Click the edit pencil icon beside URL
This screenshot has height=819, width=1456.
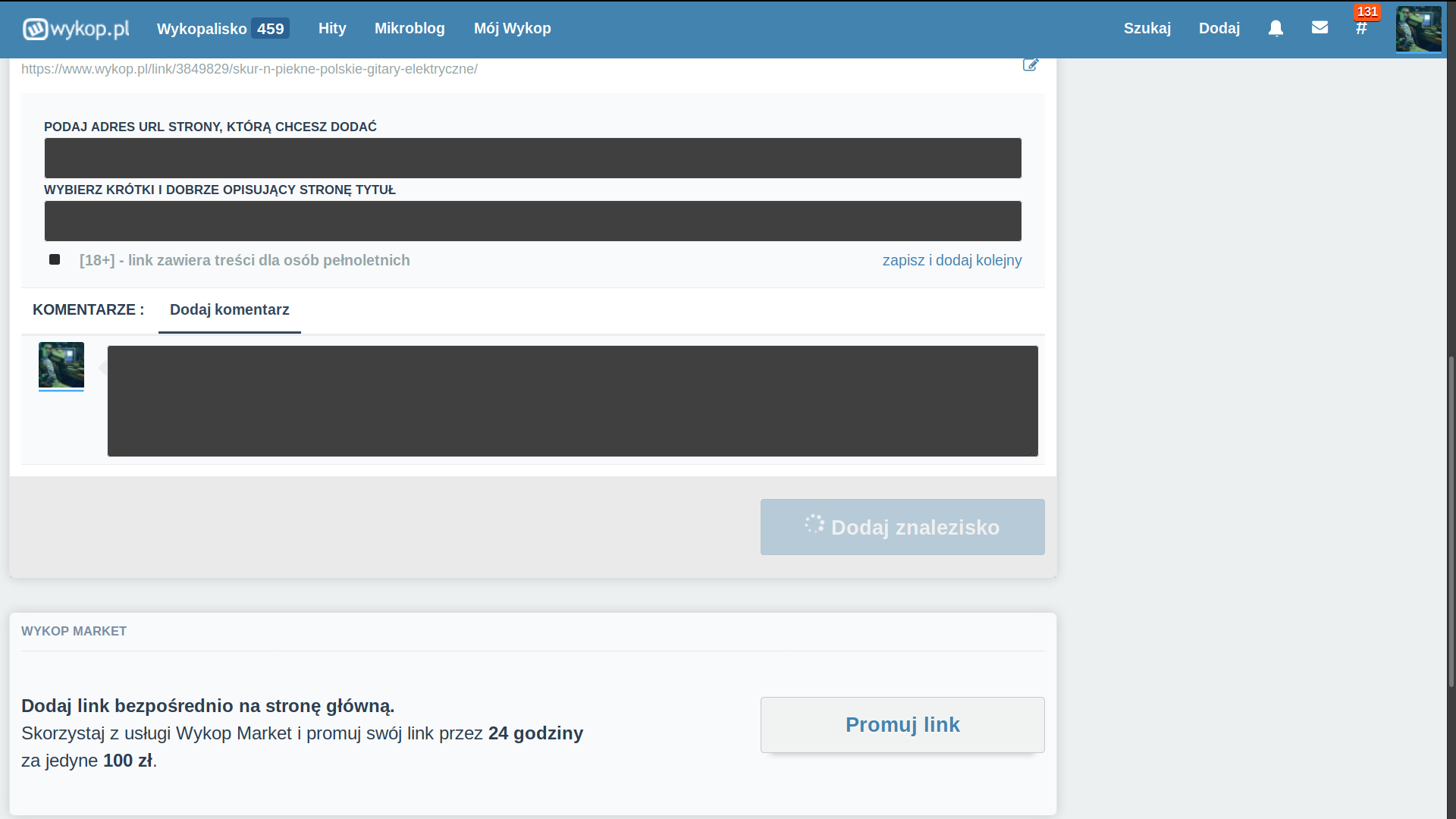pyautogui.click(x=1030, y=65)
